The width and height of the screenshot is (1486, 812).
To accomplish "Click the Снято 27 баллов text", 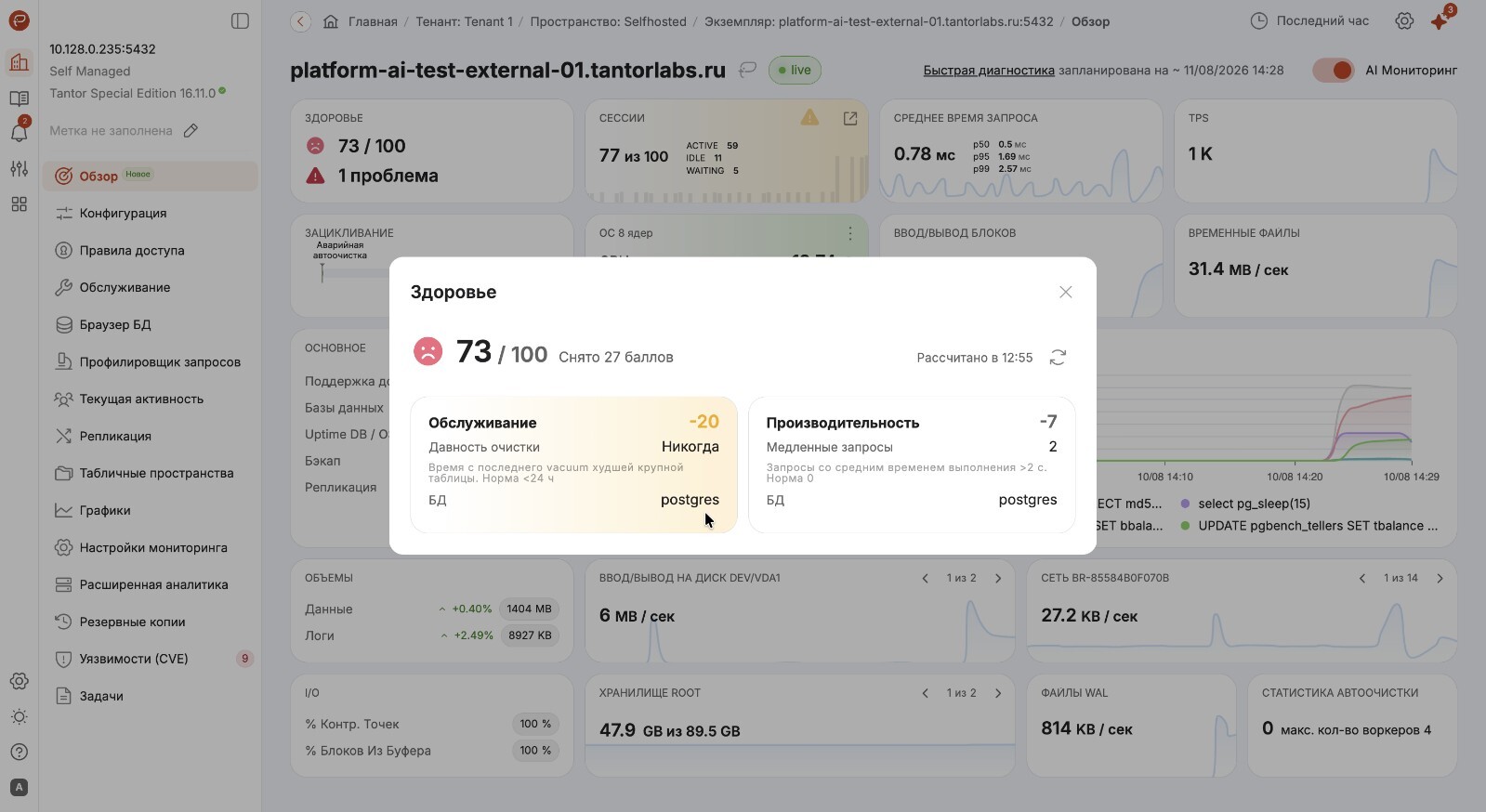I will click(616, 358).
